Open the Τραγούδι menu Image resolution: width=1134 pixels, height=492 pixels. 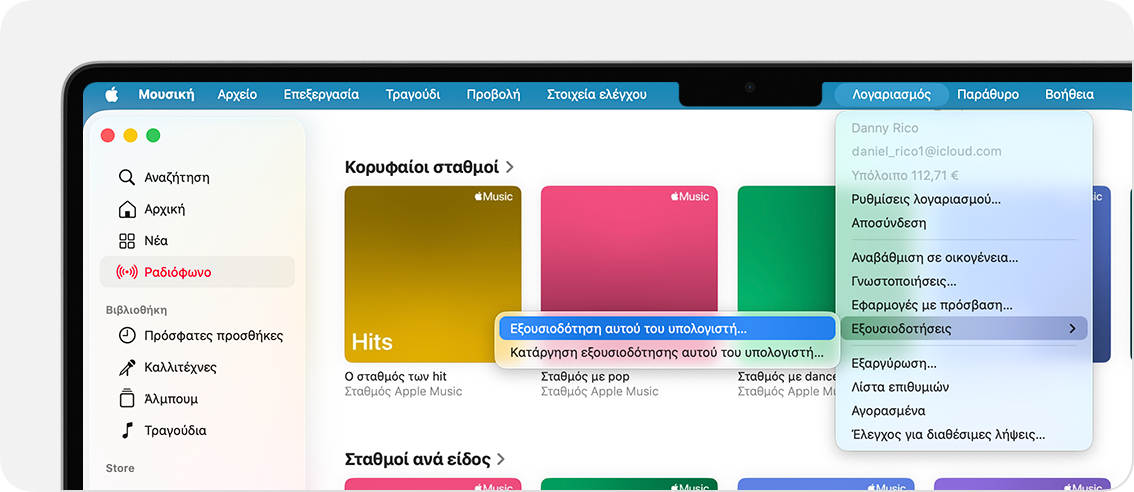tap(413, 94)
